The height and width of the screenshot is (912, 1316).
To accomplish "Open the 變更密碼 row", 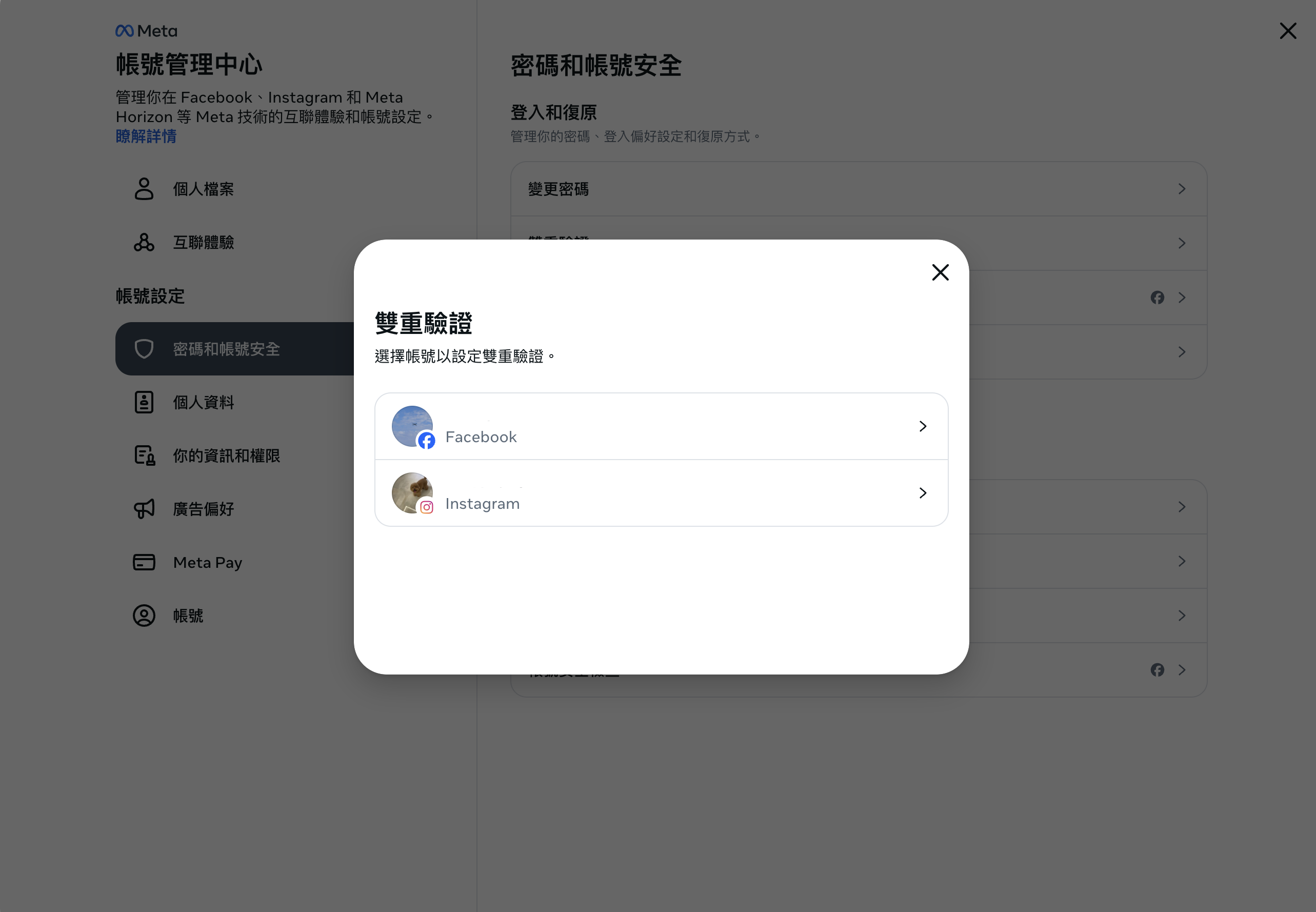I will coord(859,189).
